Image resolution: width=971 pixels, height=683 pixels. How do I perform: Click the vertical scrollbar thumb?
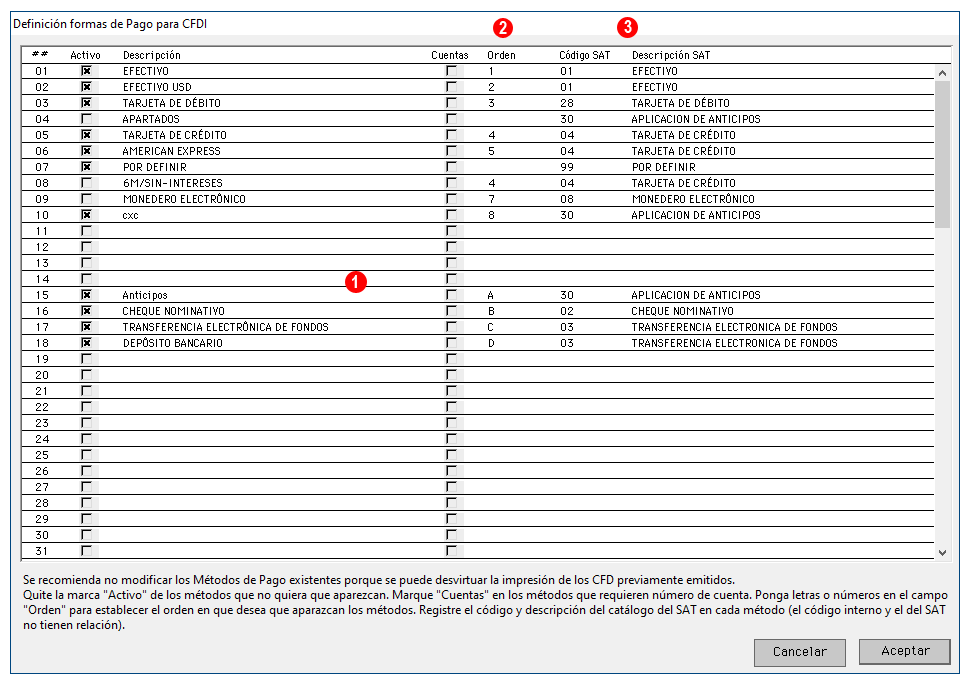(942, 154)
